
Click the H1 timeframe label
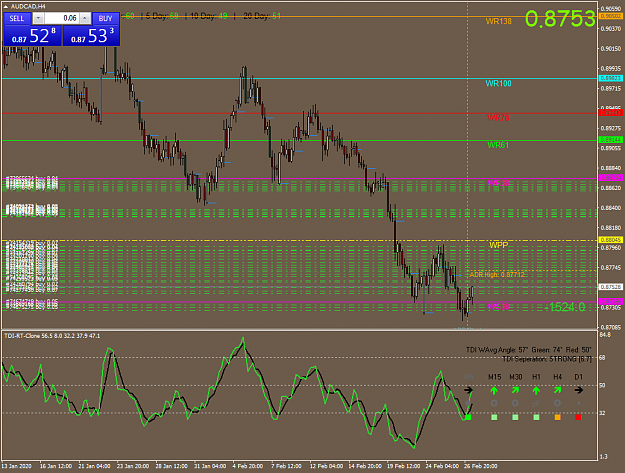(x=537, y=377)
